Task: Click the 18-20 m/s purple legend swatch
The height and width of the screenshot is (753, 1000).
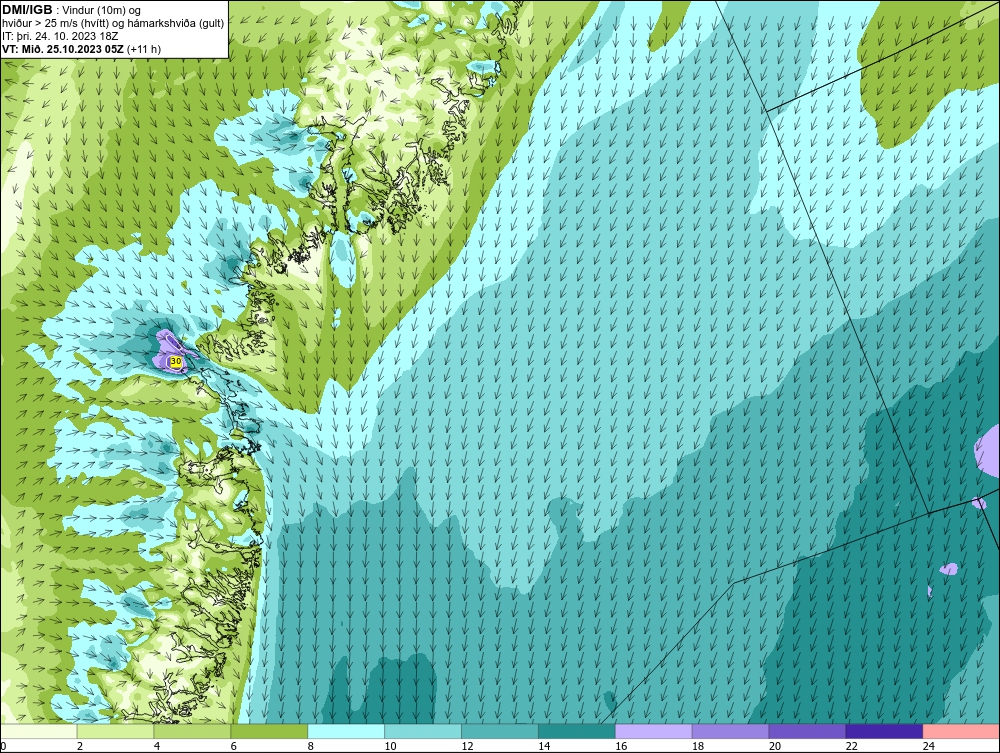Action: coord(730,731)
